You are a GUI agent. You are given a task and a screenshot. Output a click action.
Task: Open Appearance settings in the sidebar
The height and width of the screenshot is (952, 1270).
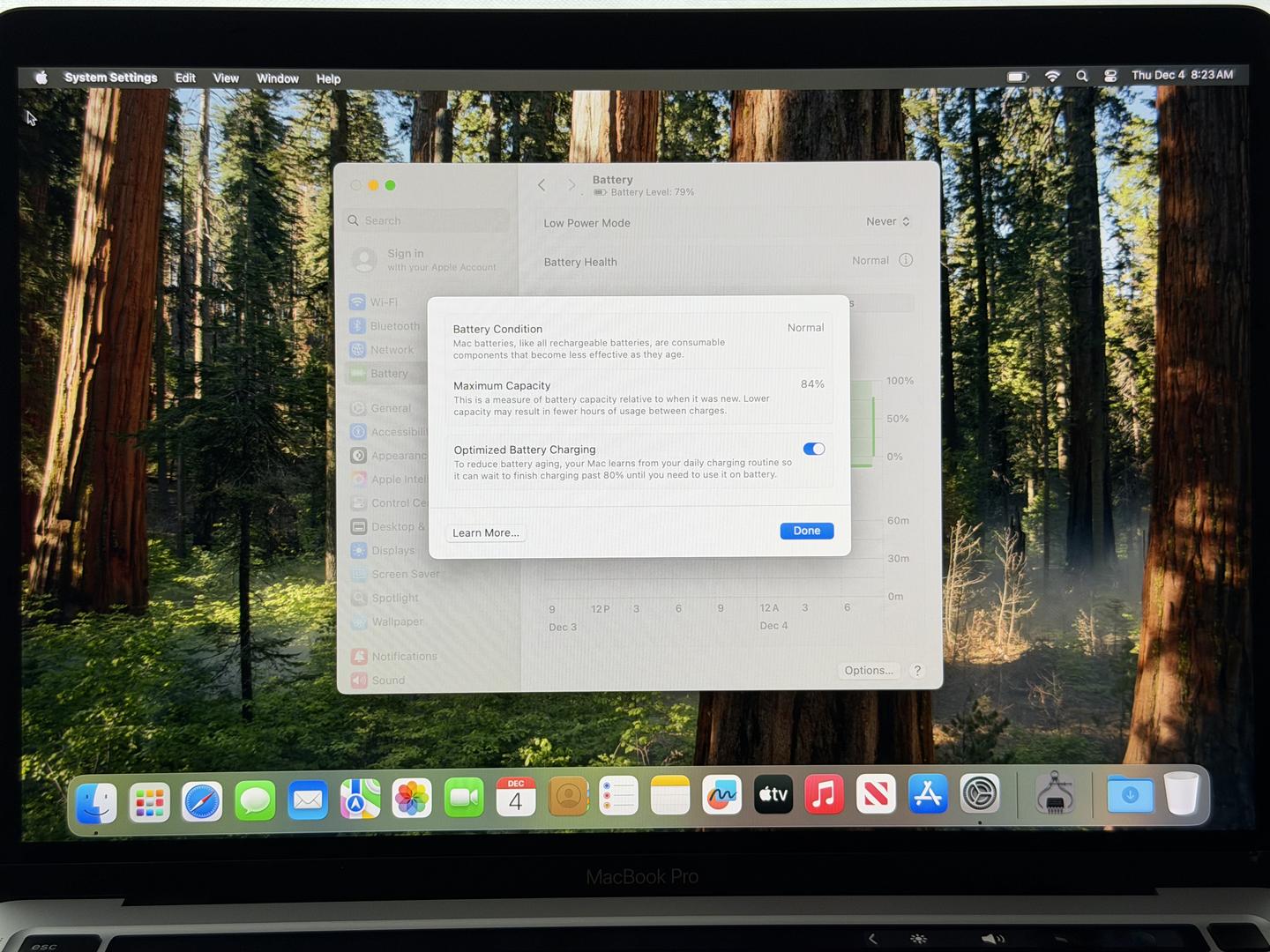(x=388, y=456)
